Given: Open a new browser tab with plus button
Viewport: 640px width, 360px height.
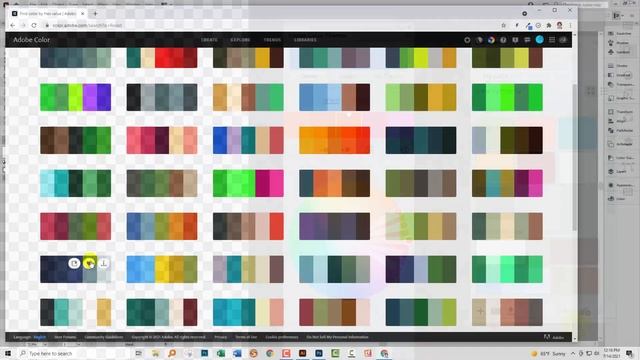Looking at the screenshot, I should (95, 13).
